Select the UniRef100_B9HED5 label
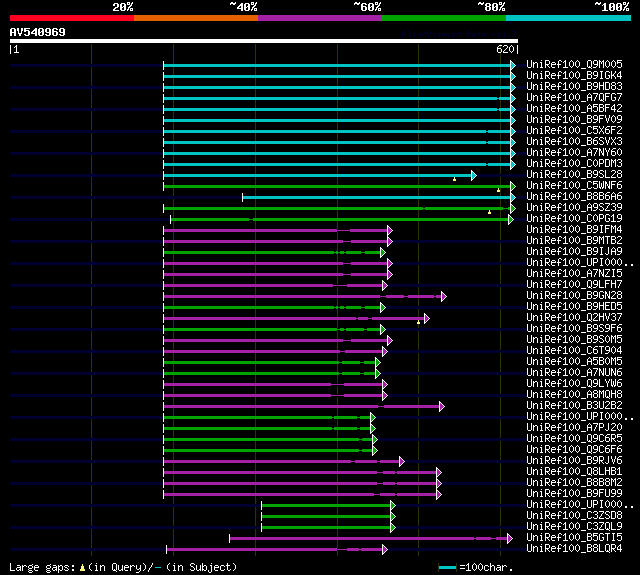The image size is (640, 575). pyautogui.click(x=574, y=307)
